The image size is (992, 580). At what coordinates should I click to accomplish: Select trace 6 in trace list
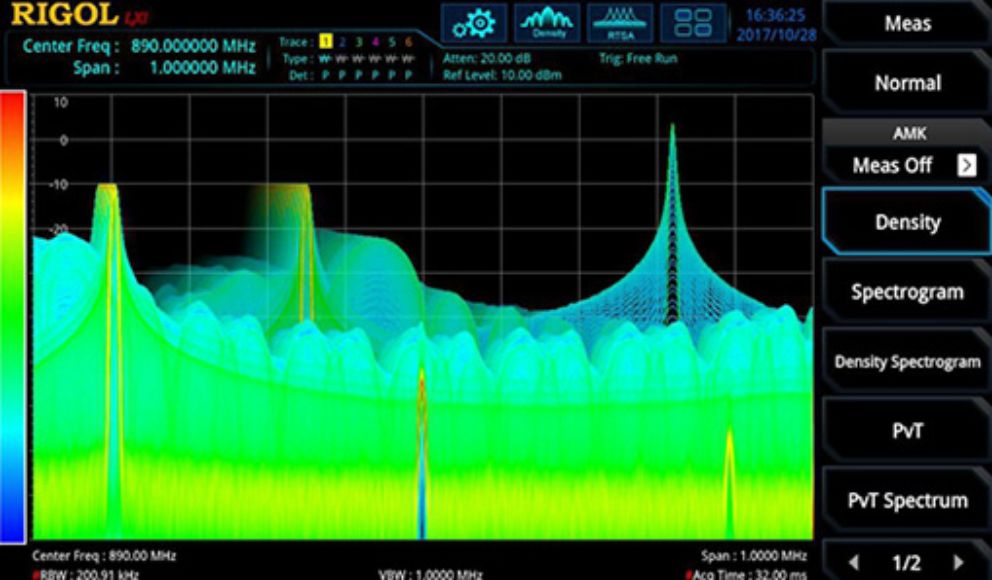408,42
